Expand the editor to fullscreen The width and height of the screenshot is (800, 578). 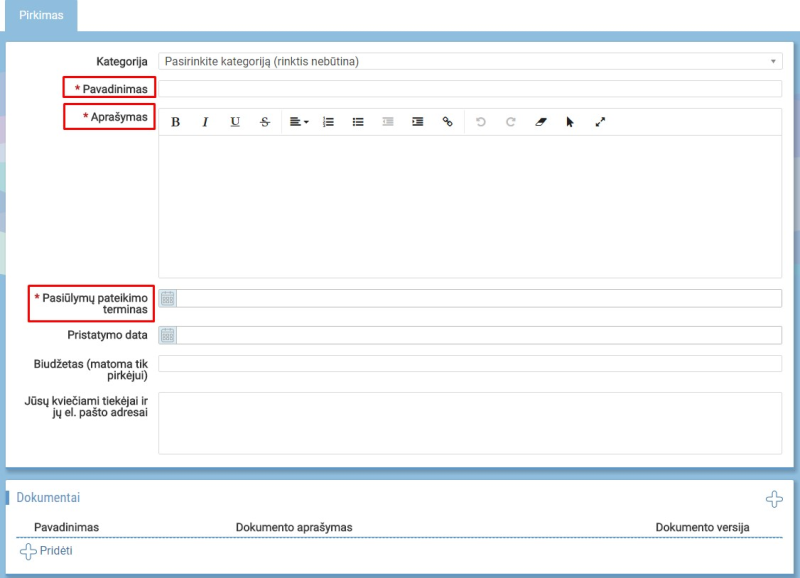(600, 122)
